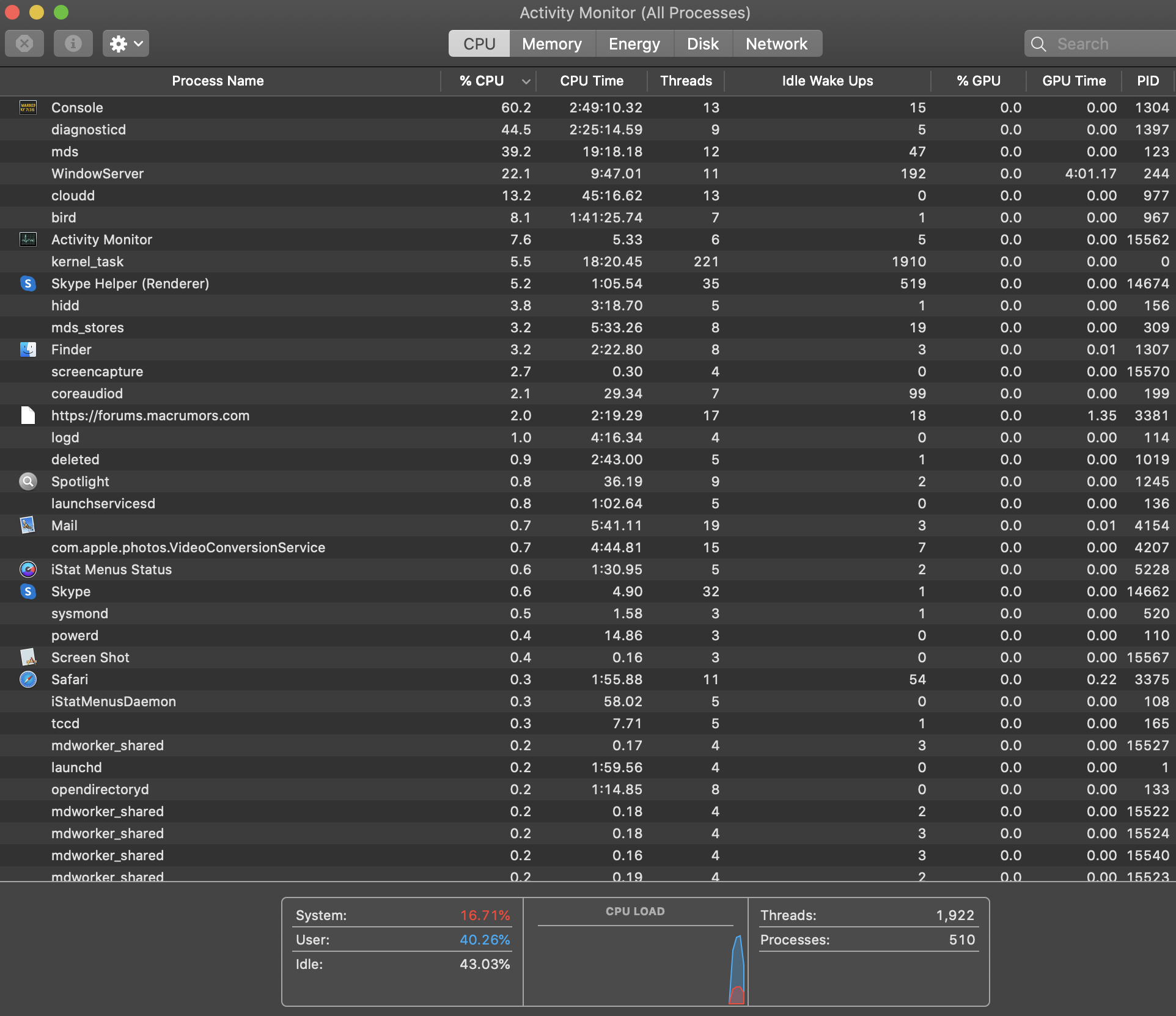This screenshot has height=1016, width=1176.
Task: Sort by Idle Wake Ups column
Action: [x=828, y=81]
